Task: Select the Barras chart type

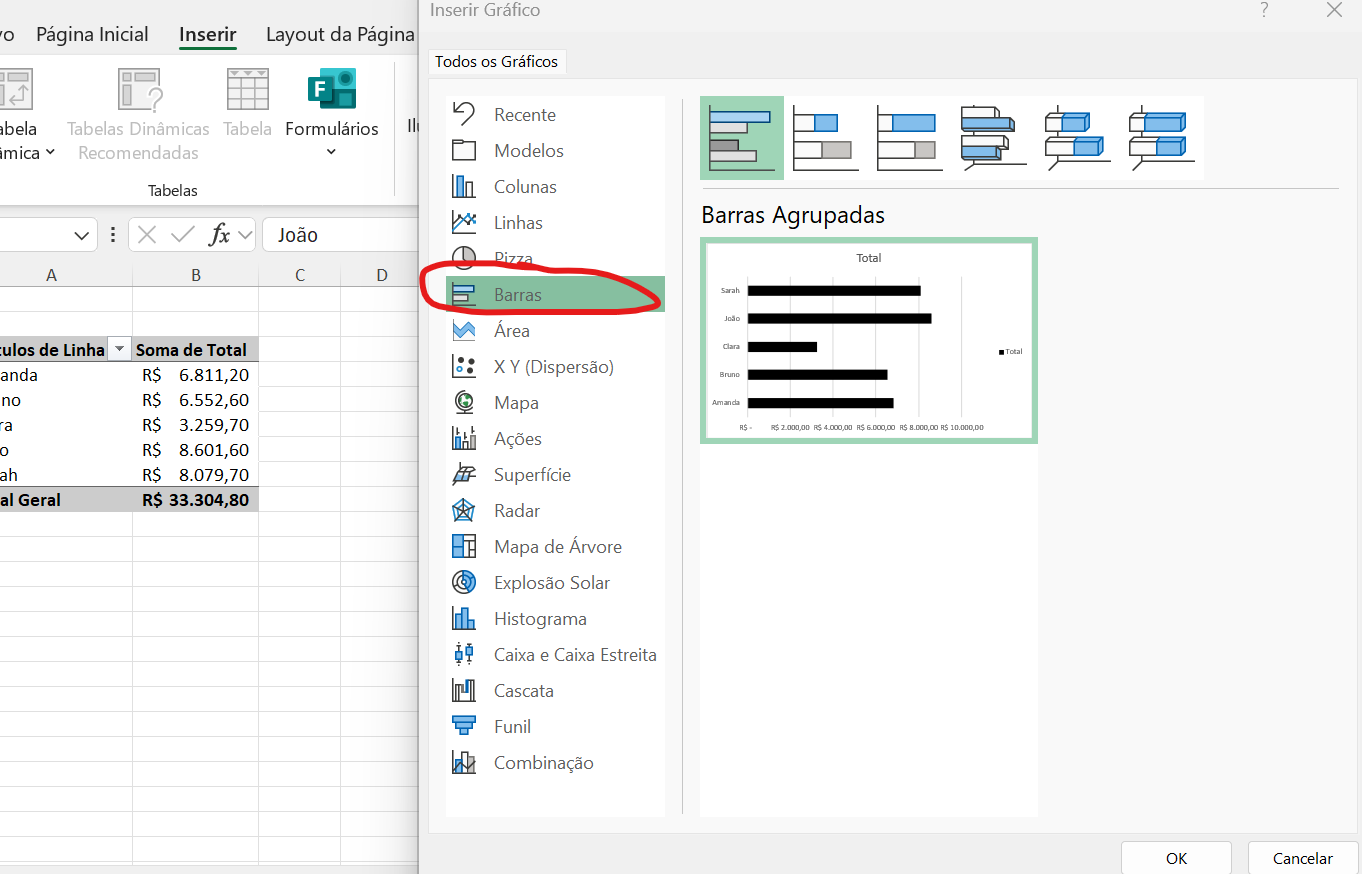Action: pyautogui.click(x=555, y=295)
